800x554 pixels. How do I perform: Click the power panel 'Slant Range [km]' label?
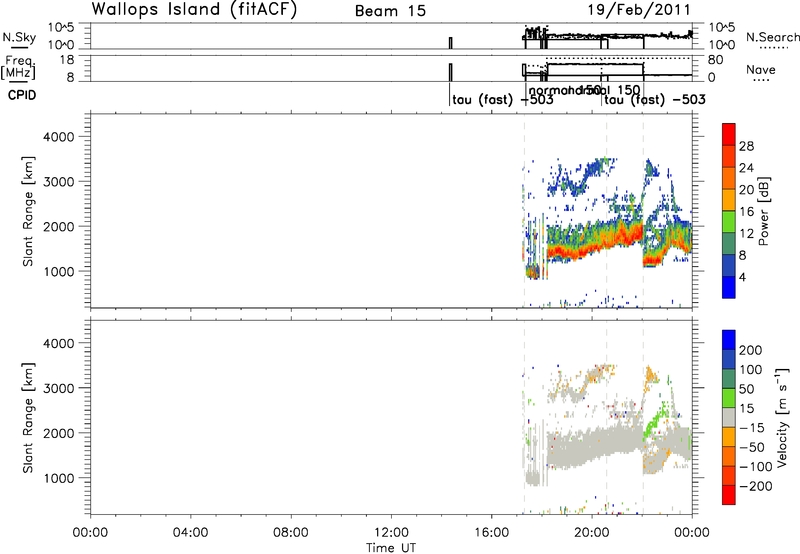28,211
